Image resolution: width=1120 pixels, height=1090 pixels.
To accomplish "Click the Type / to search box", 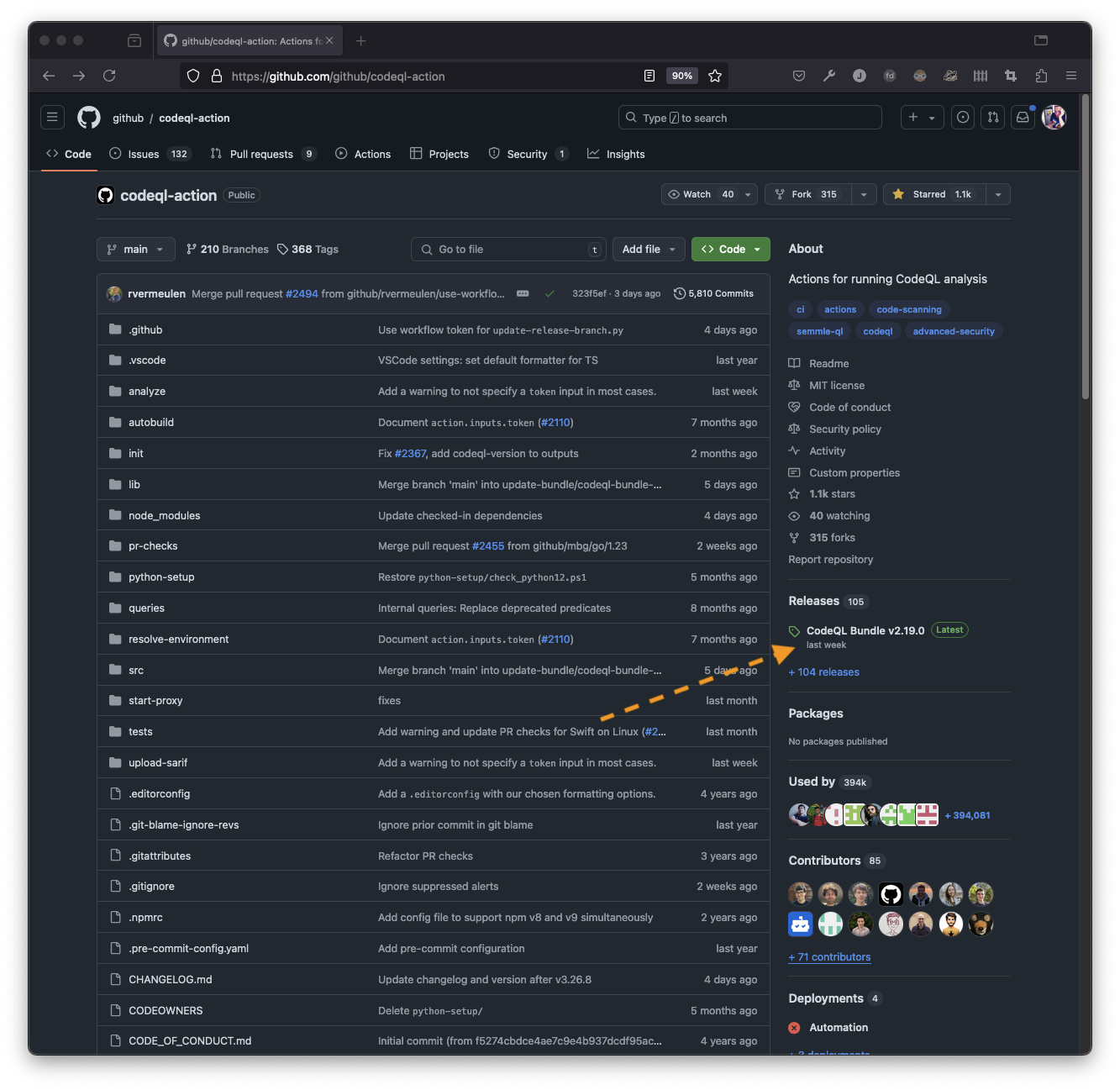I will click(x=750, y=118).
